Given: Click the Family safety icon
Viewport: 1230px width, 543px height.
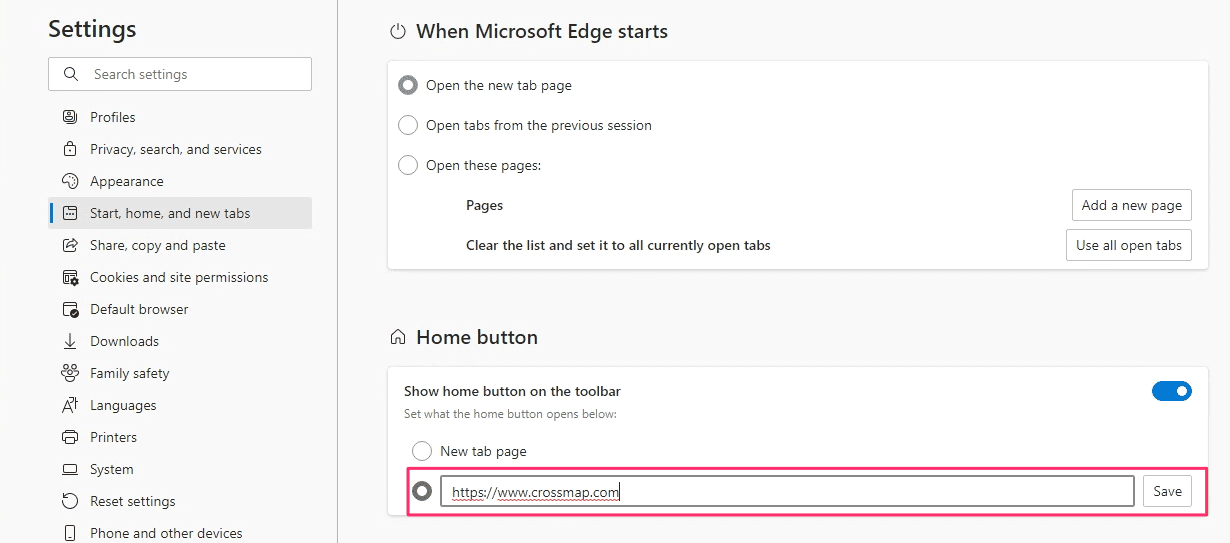Looking at the screenshot, I should (70, 373).
